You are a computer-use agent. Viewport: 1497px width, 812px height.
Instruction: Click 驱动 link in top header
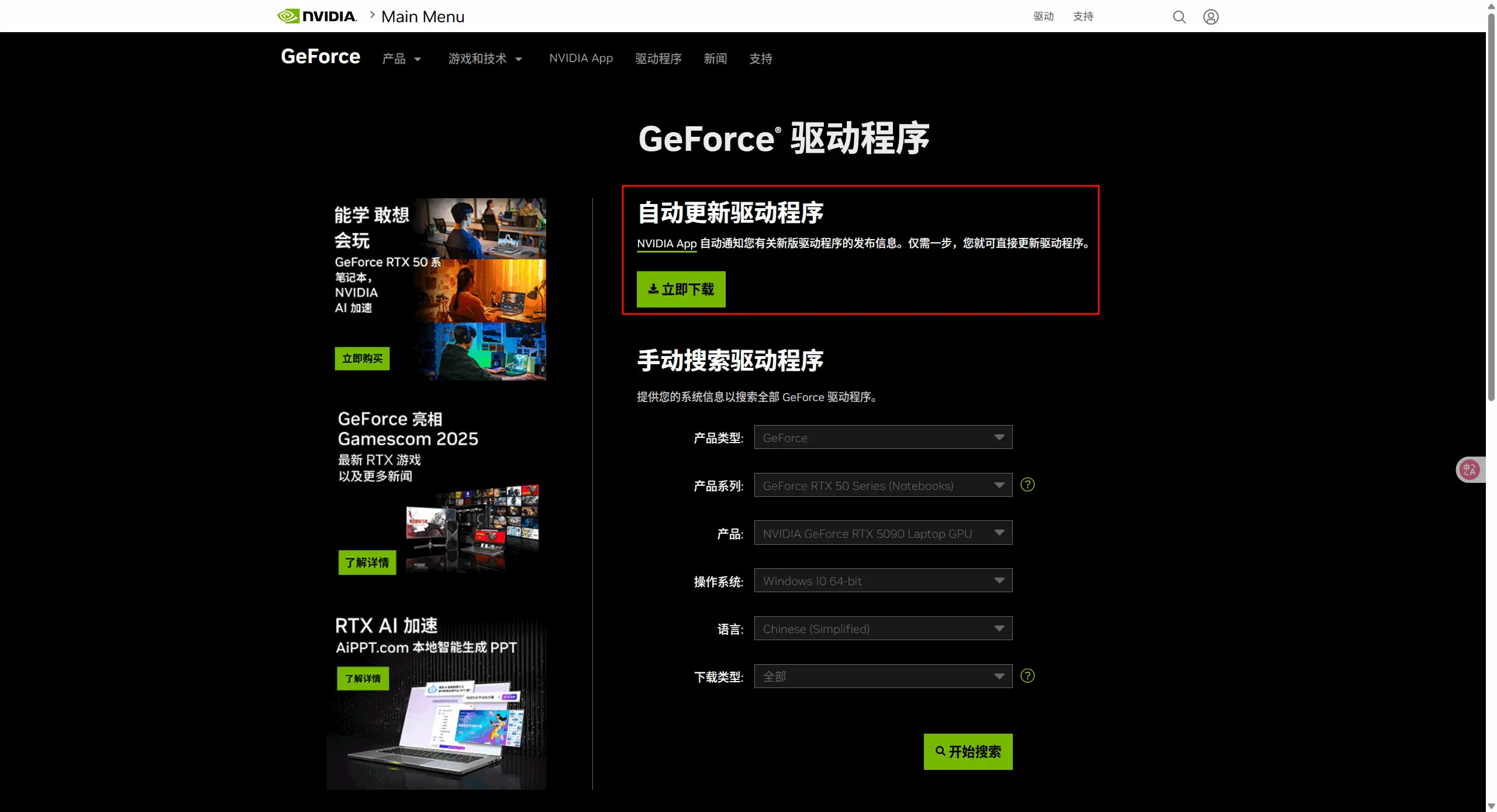(1043, 16)
